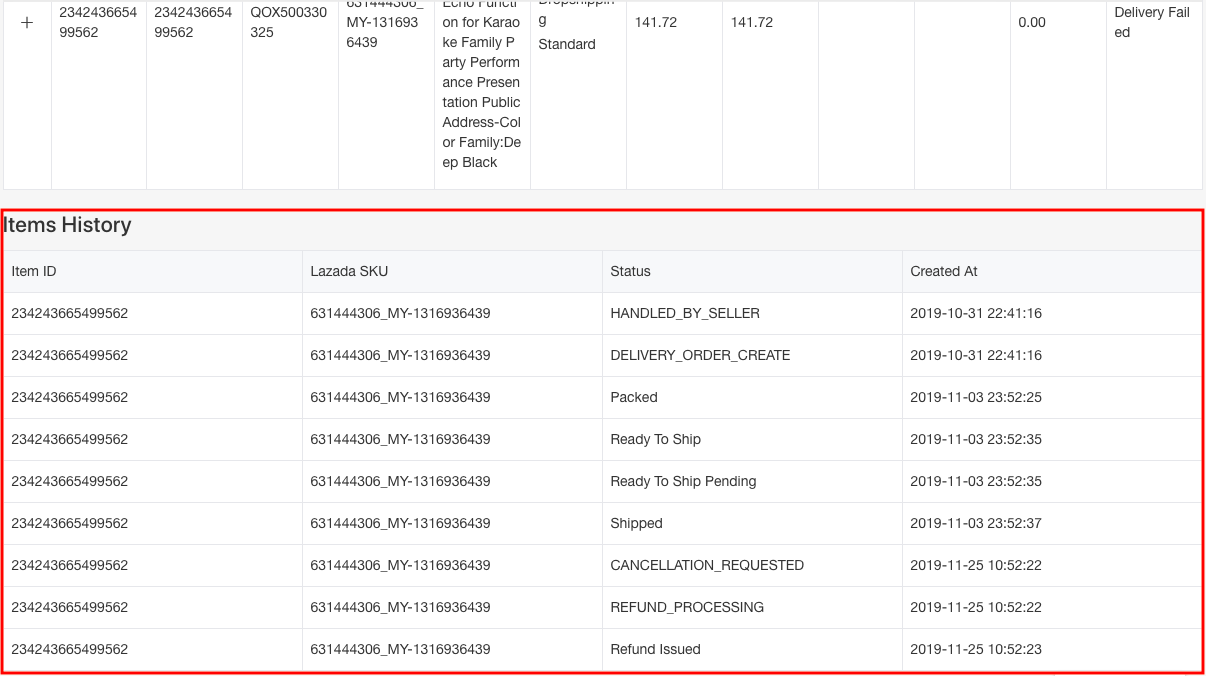This screenshot has height=676, width=1206.
Task: Select the Lazada SKU in the Refund Issued row
Action: tap(400, 649)
